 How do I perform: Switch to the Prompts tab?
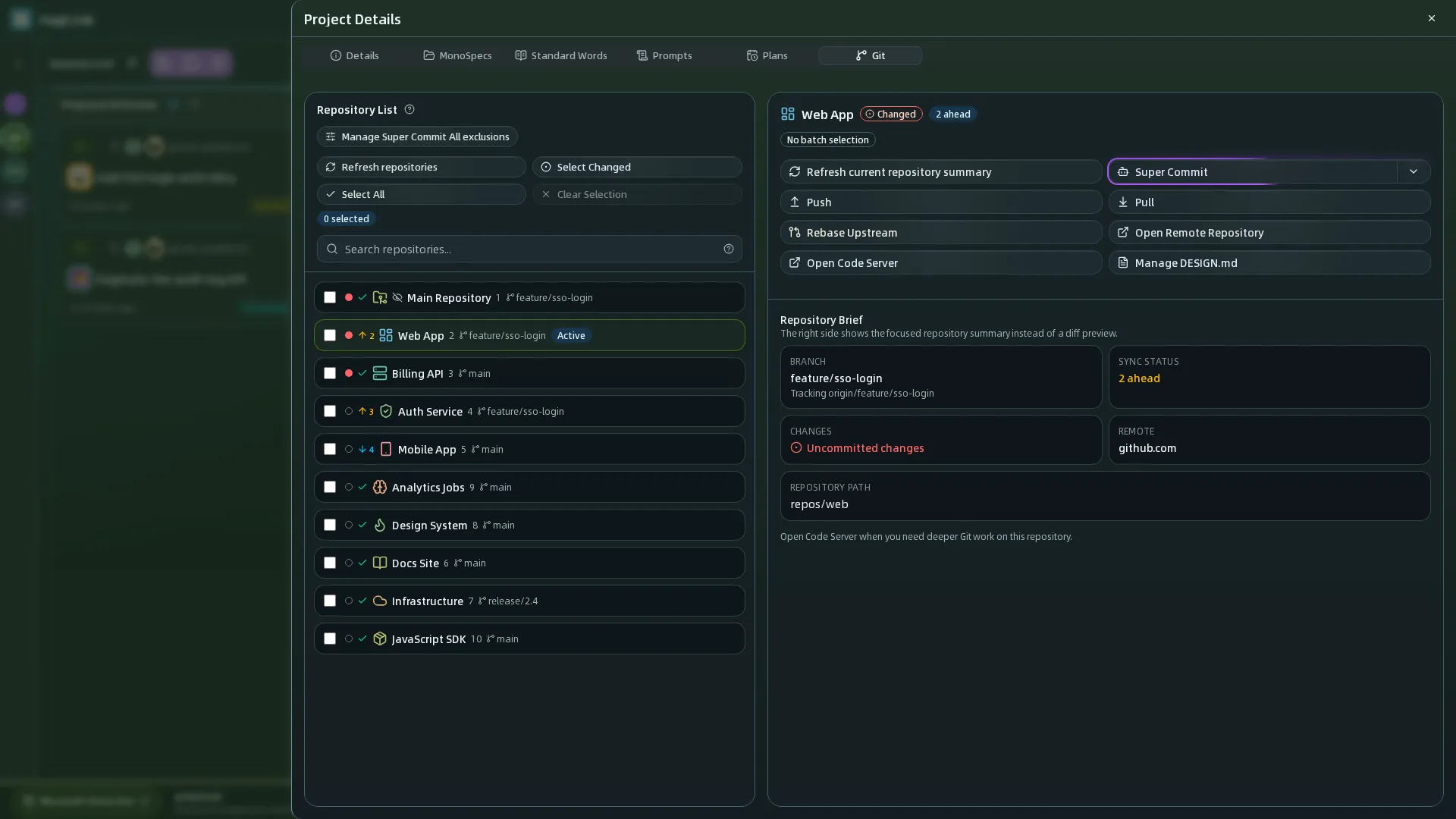(664, 56)
